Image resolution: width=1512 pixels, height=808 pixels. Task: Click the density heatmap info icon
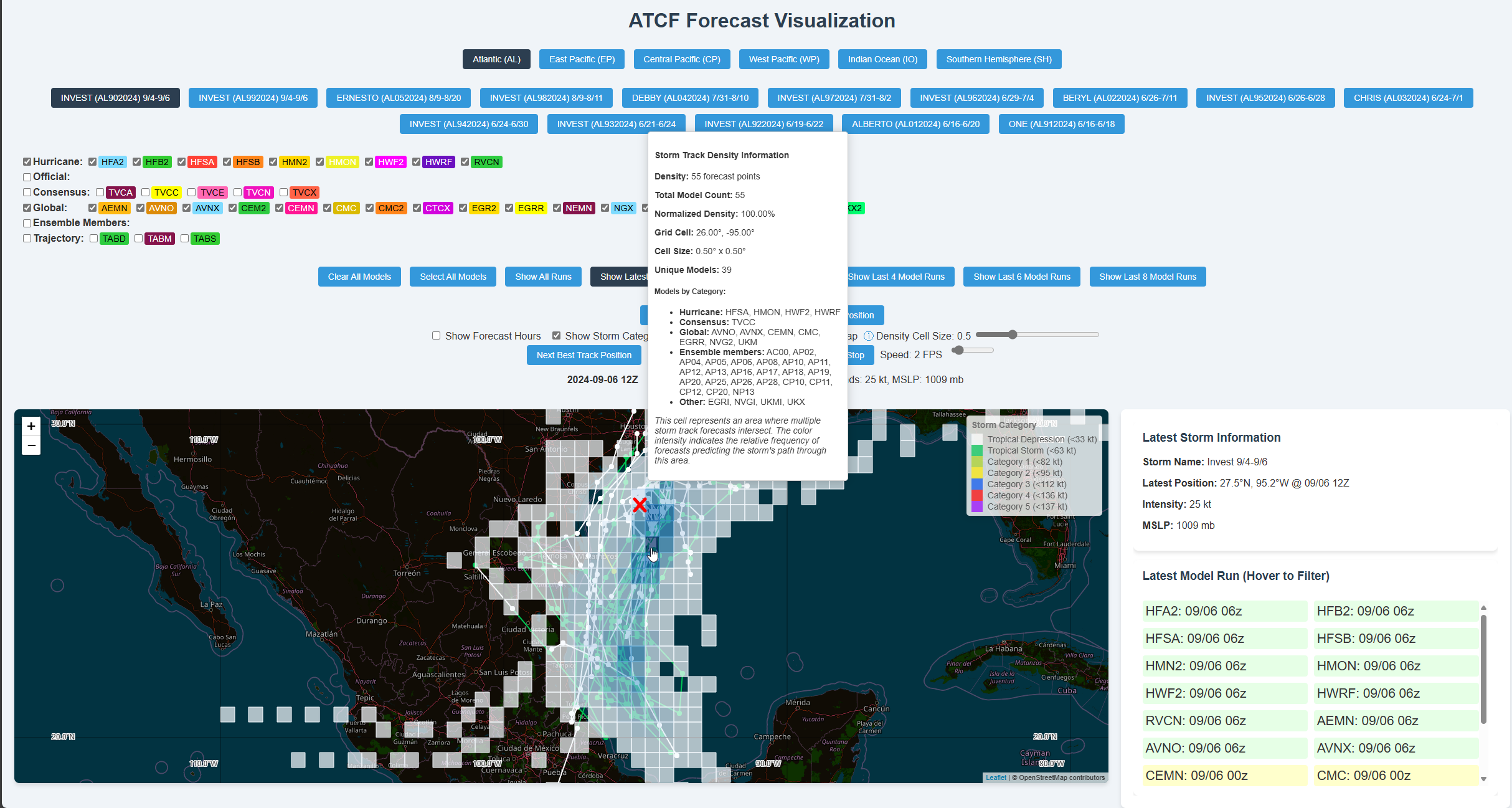click(x=869, y=336)
